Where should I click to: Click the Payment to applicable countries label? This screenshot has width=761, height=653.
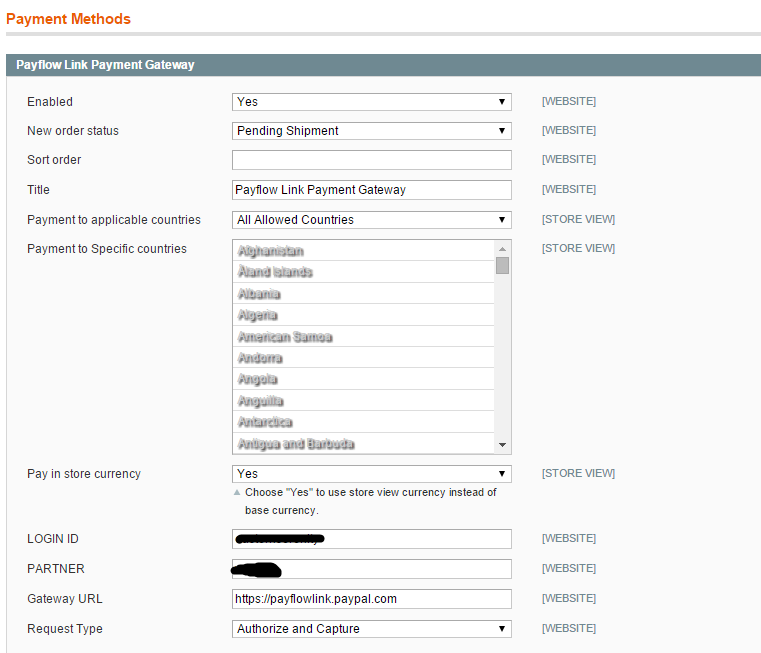pos(114,220)
